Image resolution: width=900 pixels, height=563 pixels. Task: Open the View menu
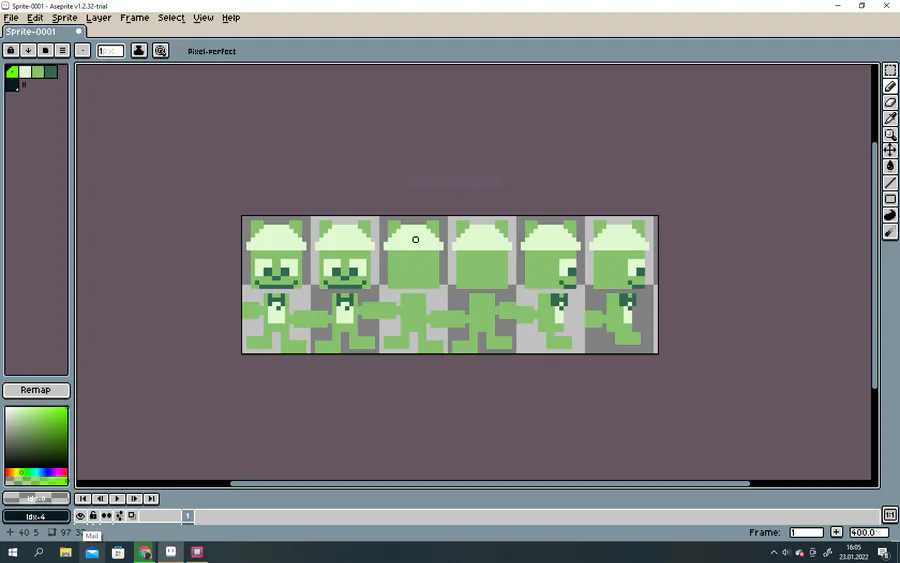click(x=203, y=18)
